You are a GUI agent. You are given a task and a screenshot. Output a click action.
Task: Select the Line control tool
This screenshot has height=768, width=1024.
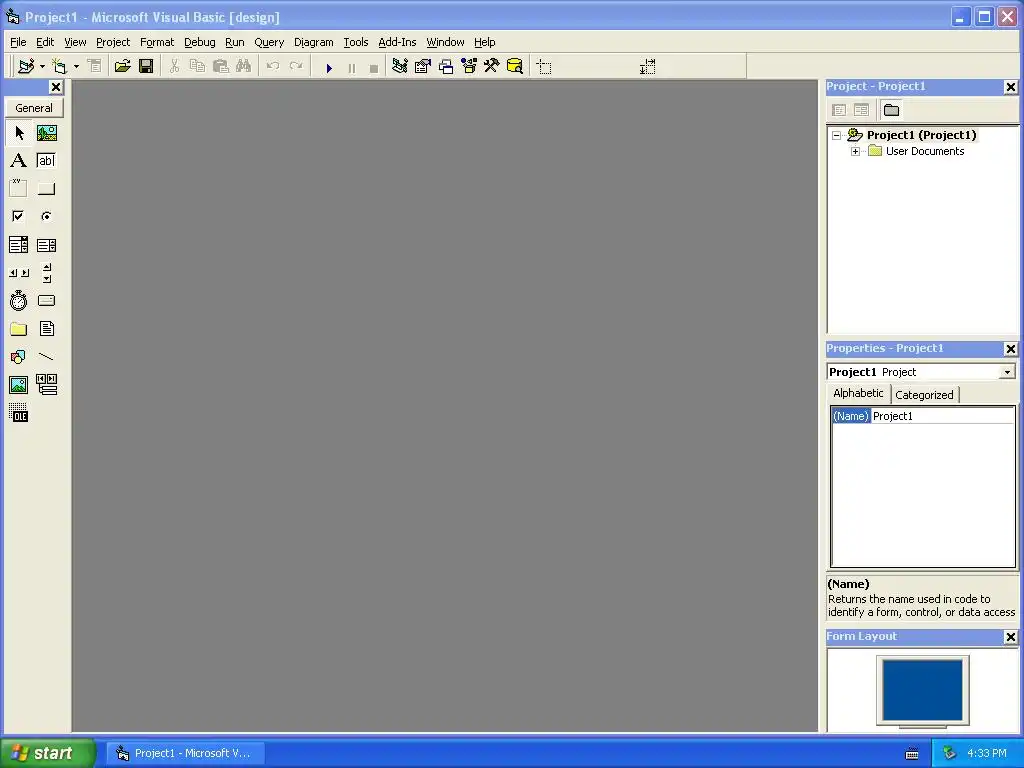(46, 357)
